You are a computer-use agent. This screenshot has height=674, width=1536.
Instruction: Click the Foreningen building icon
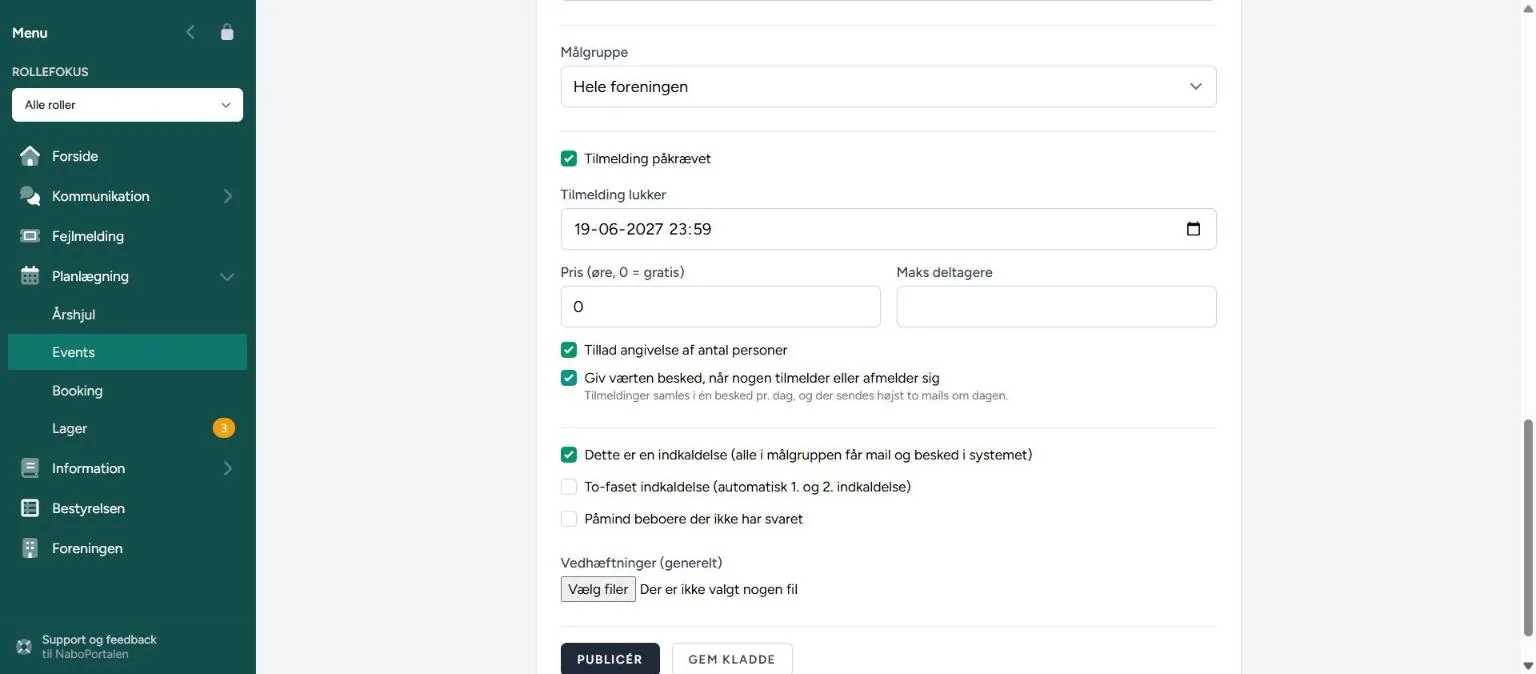point(30,548)
